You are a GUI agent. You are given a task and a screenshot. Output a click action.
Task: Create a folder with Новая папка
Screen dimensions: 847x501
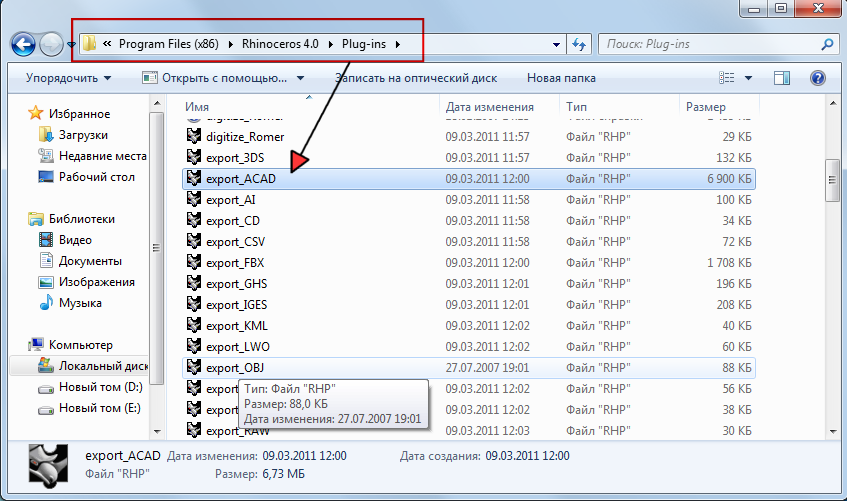pos(561,78)
